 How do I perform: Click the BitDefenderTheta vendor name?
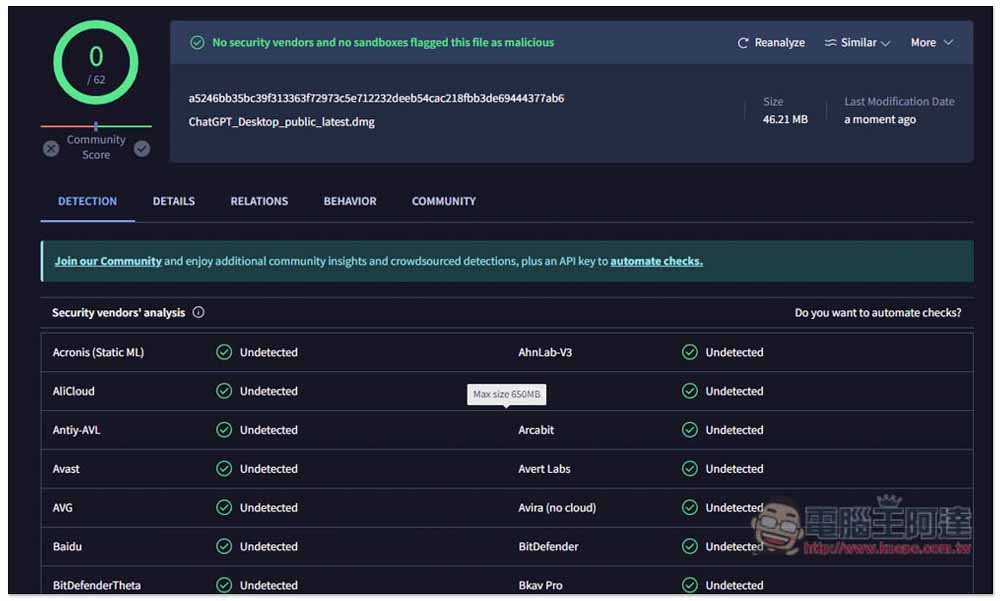pyautogui.click(x=96, y=585)
